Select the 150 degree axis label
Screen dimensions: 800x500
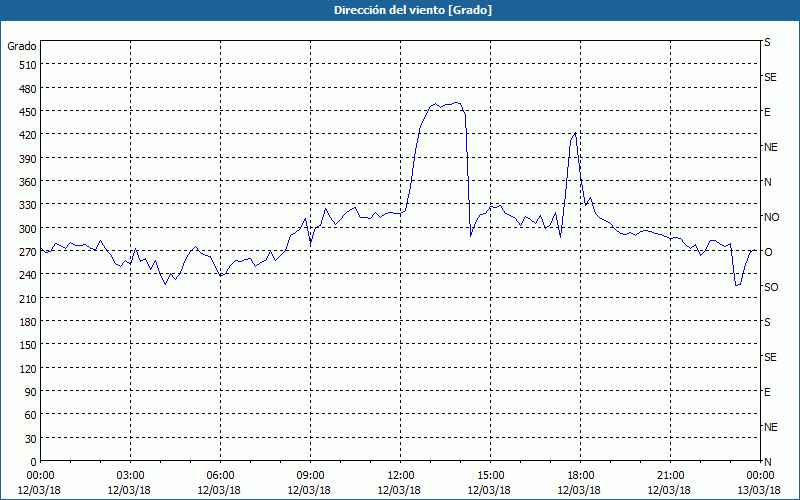(x=28, y=345)
